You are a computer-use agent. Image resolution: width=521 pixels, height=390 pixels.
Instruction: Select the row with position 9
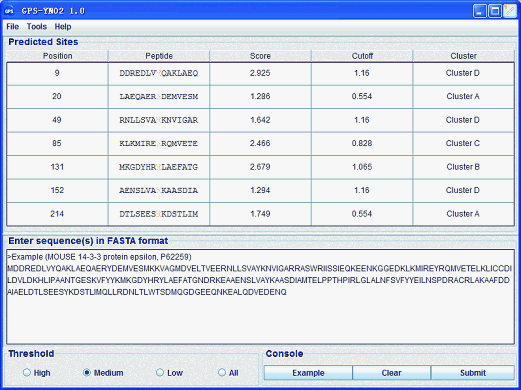pyautogui.click(x=260, y=73)
